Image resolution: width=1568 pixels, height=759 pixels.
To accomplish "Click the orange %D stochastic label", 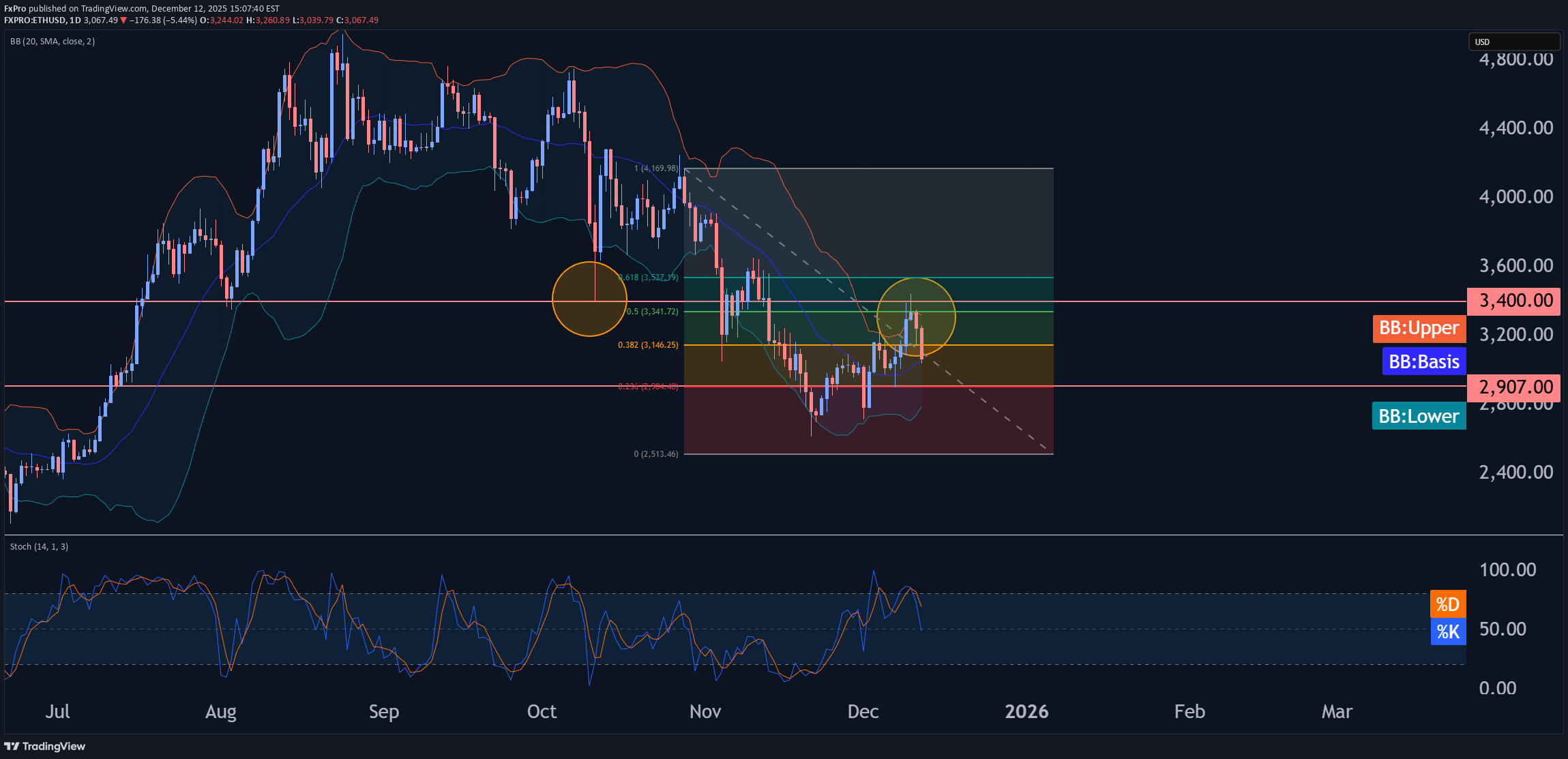I will pos(1447,604).
